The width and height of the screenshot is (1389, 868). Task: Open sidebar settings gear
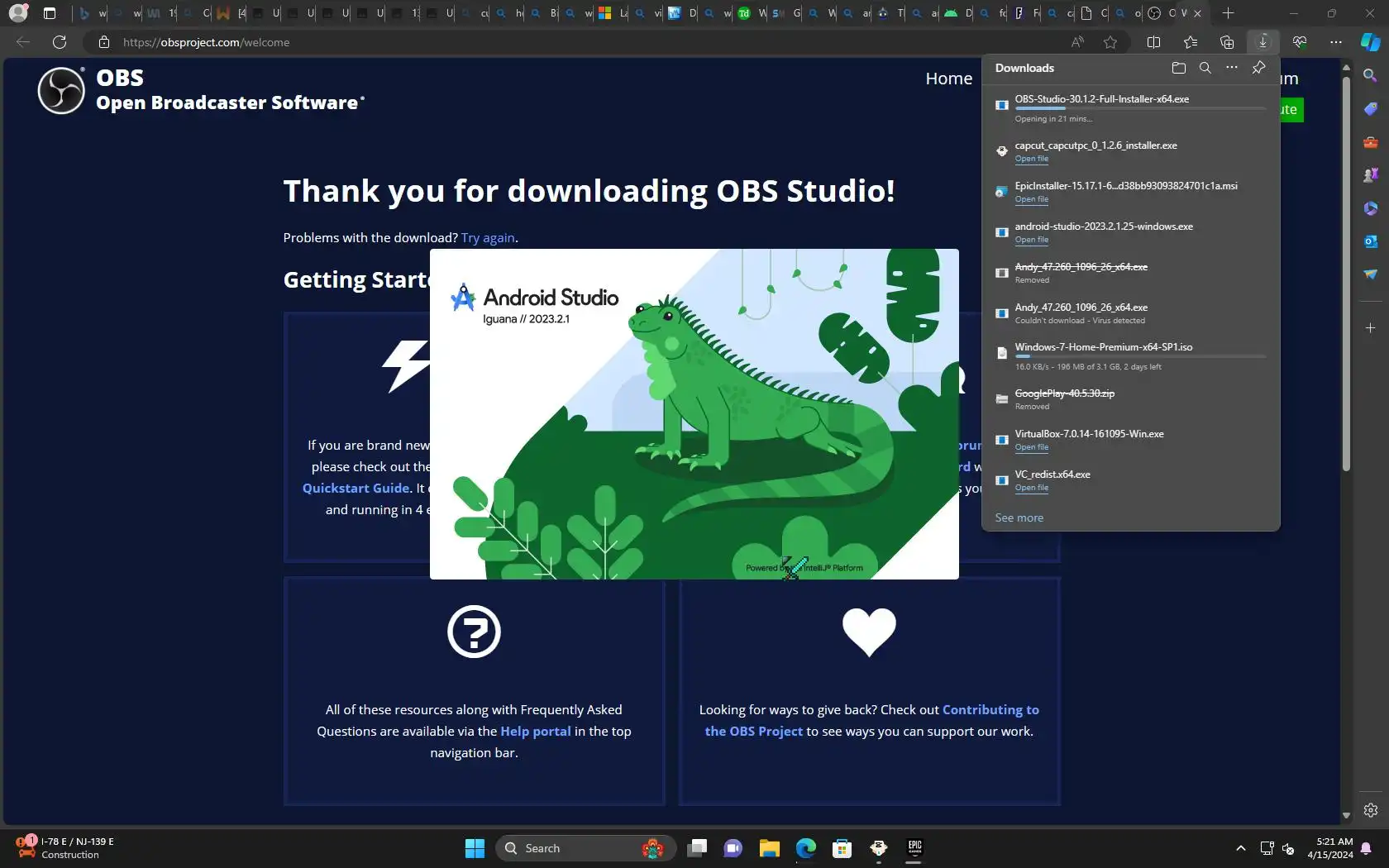[x=1370, y=810]
